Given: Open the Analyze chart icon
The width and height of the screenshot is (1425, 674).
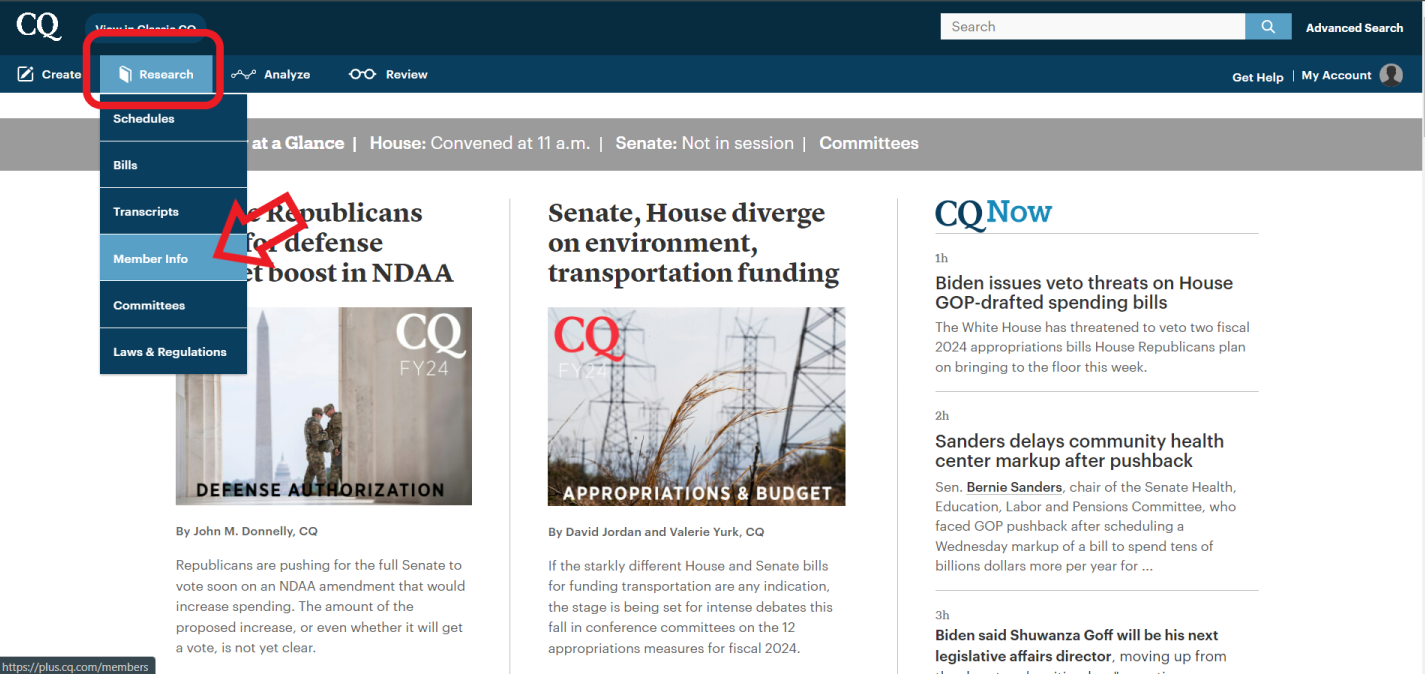Looking at the screenshot, I should [x=243, y=73].
